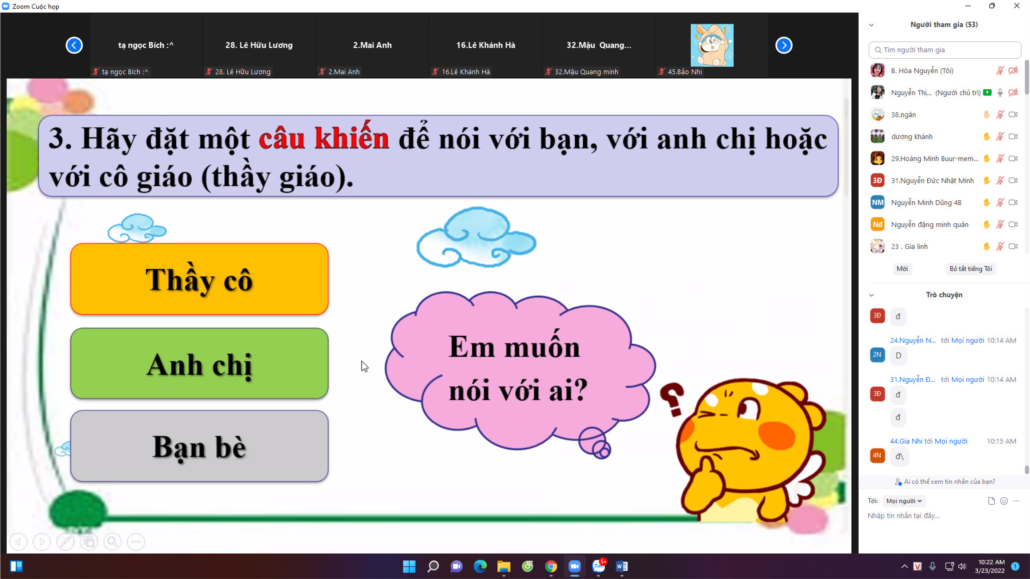The width and height of the screenshot is (1030, 579).
Task: Toggle microphone for 23. Gia linh
Action: tap(1000, 246)
